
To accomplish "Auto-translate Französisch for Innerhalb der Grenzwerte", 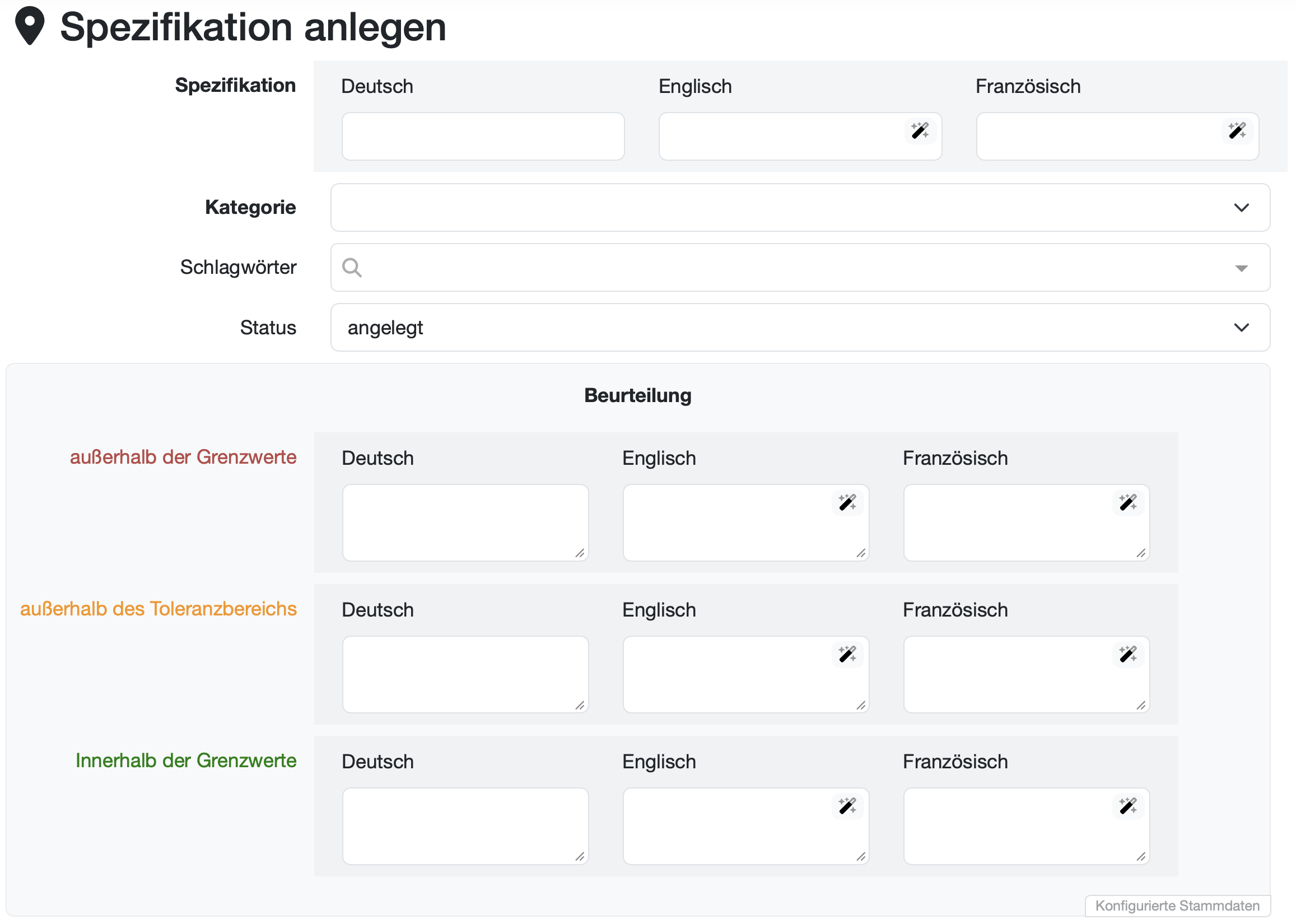I will coord(1127,806).
